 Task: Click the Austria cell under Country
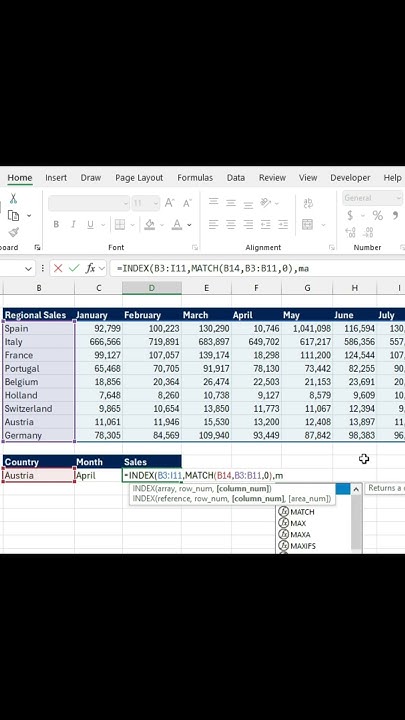39,476
